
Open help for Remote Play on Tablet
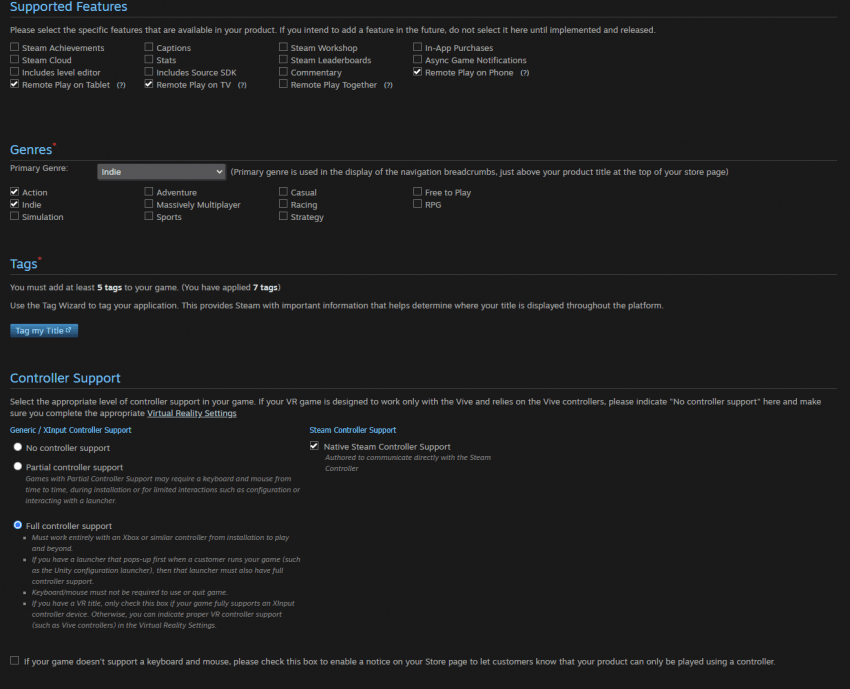[121, 85]
